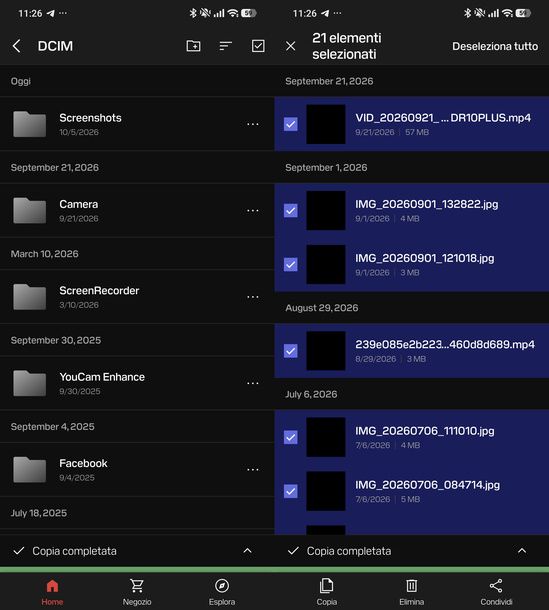This screenshot has height=610, width=549.
Task: Open more options for Camera folder
Action: coord(253,210)
